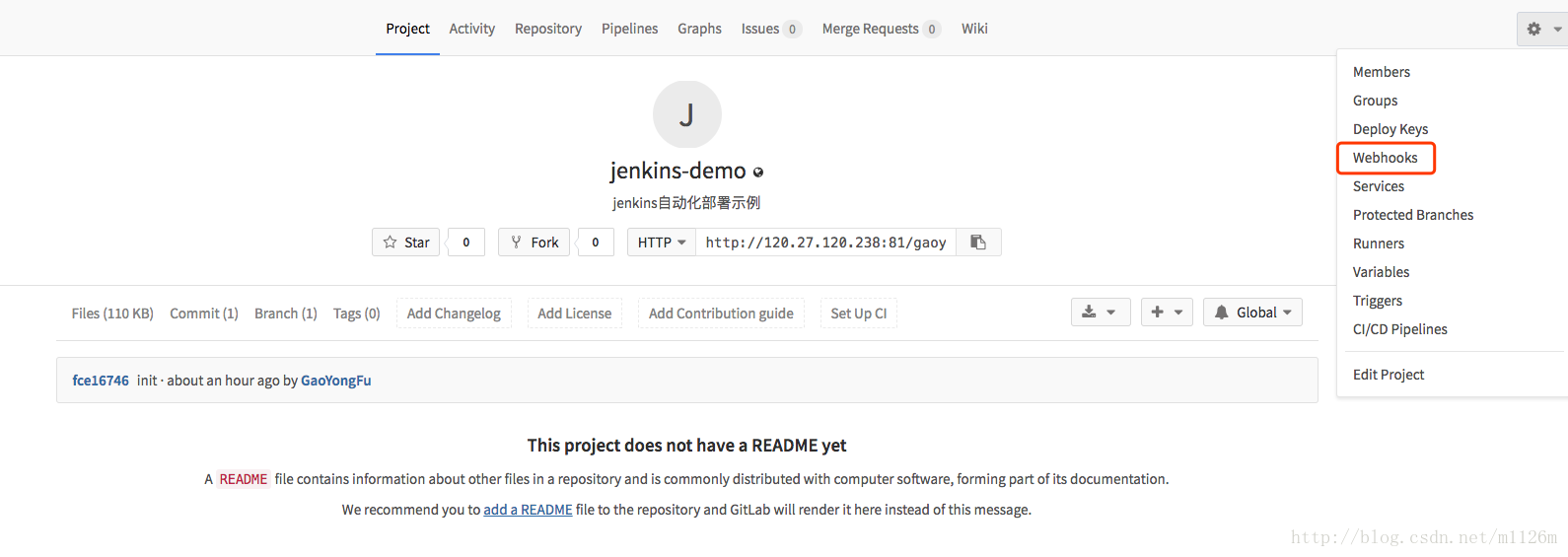
Task: Select Protected Branches menu entry
Action: point(1412,215)
